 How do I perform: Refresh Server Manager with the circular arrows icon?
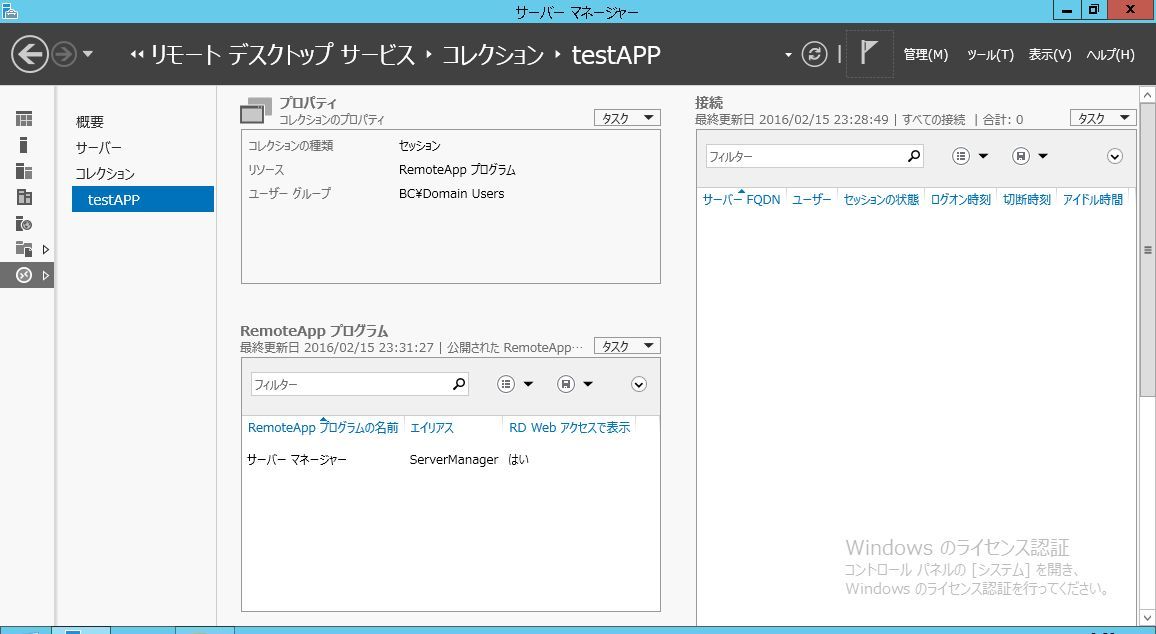click(814, 54)
